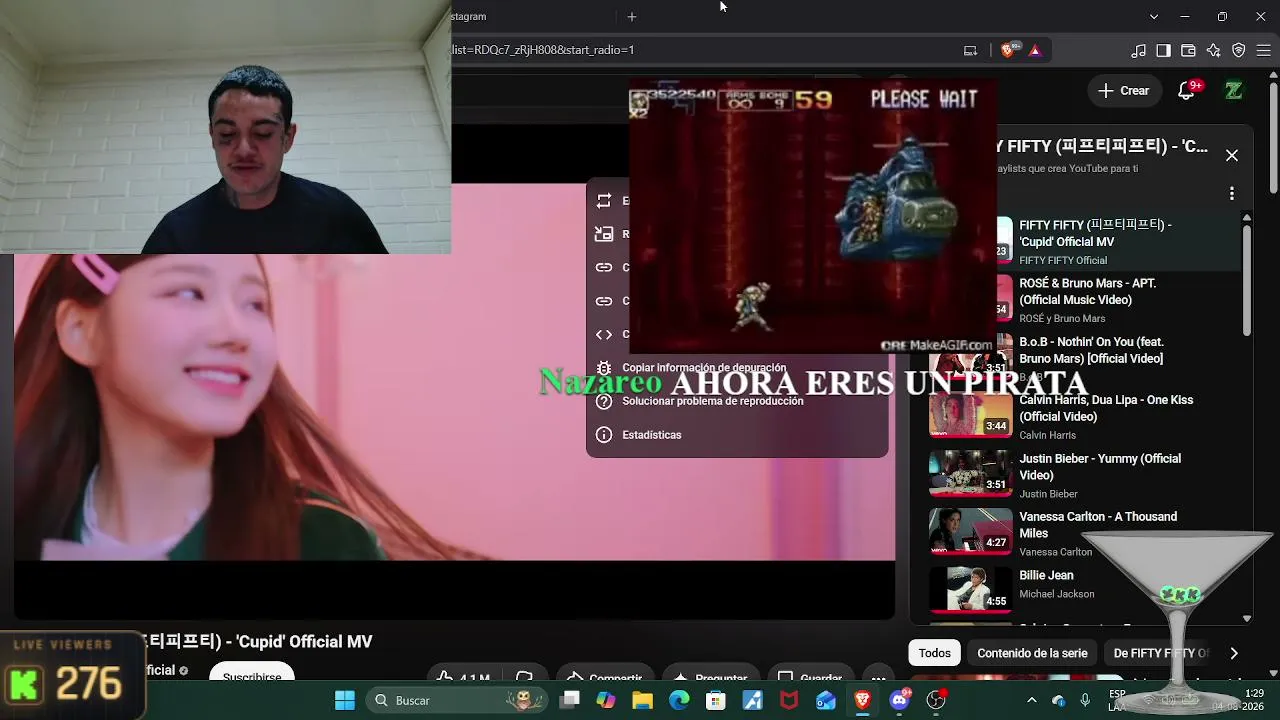The image size is (1280, 720).
Task: Click the Billie Jean title text
Action: 1046,576
